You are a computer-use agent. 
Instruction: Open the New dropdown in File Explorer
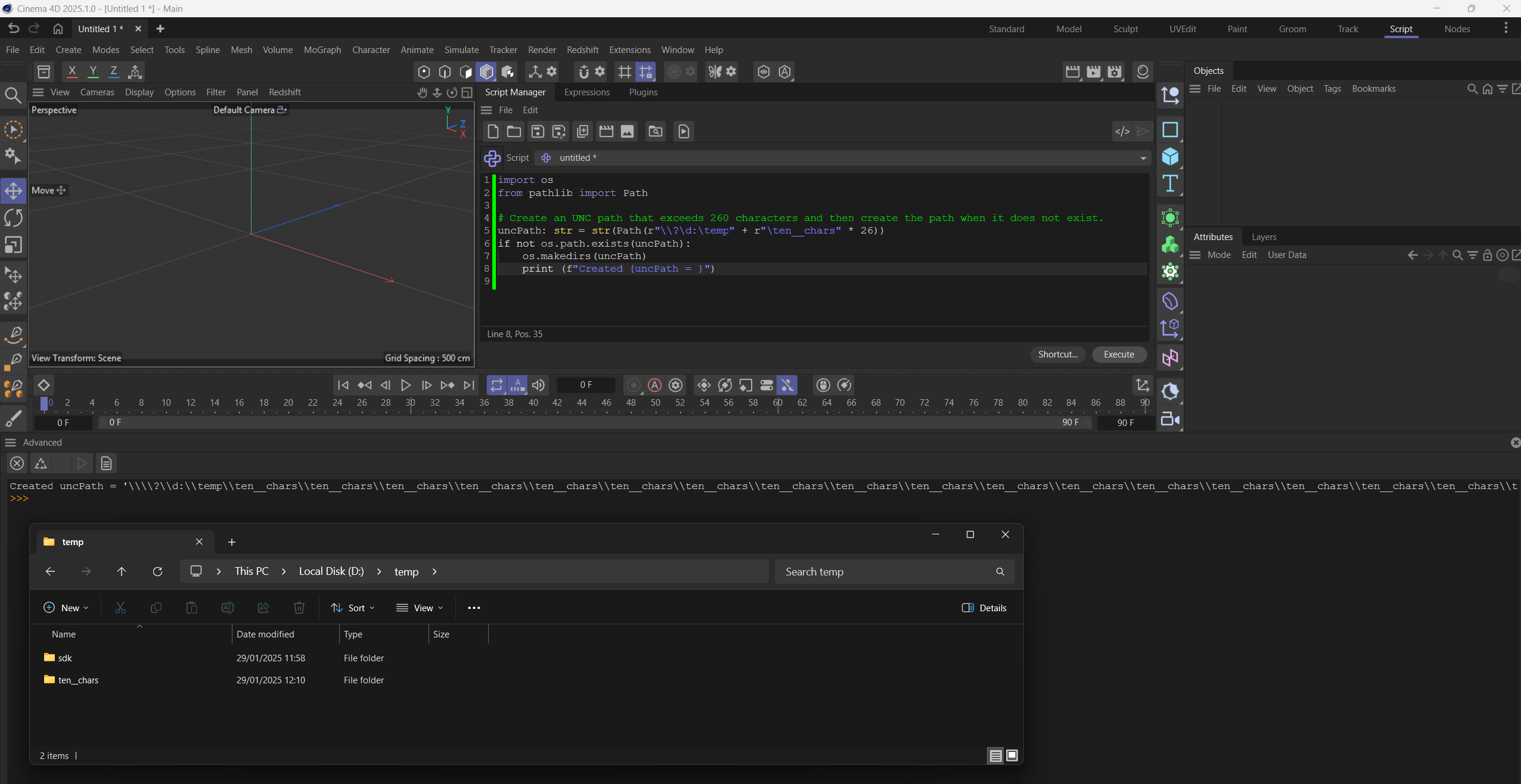coord(66,608)
